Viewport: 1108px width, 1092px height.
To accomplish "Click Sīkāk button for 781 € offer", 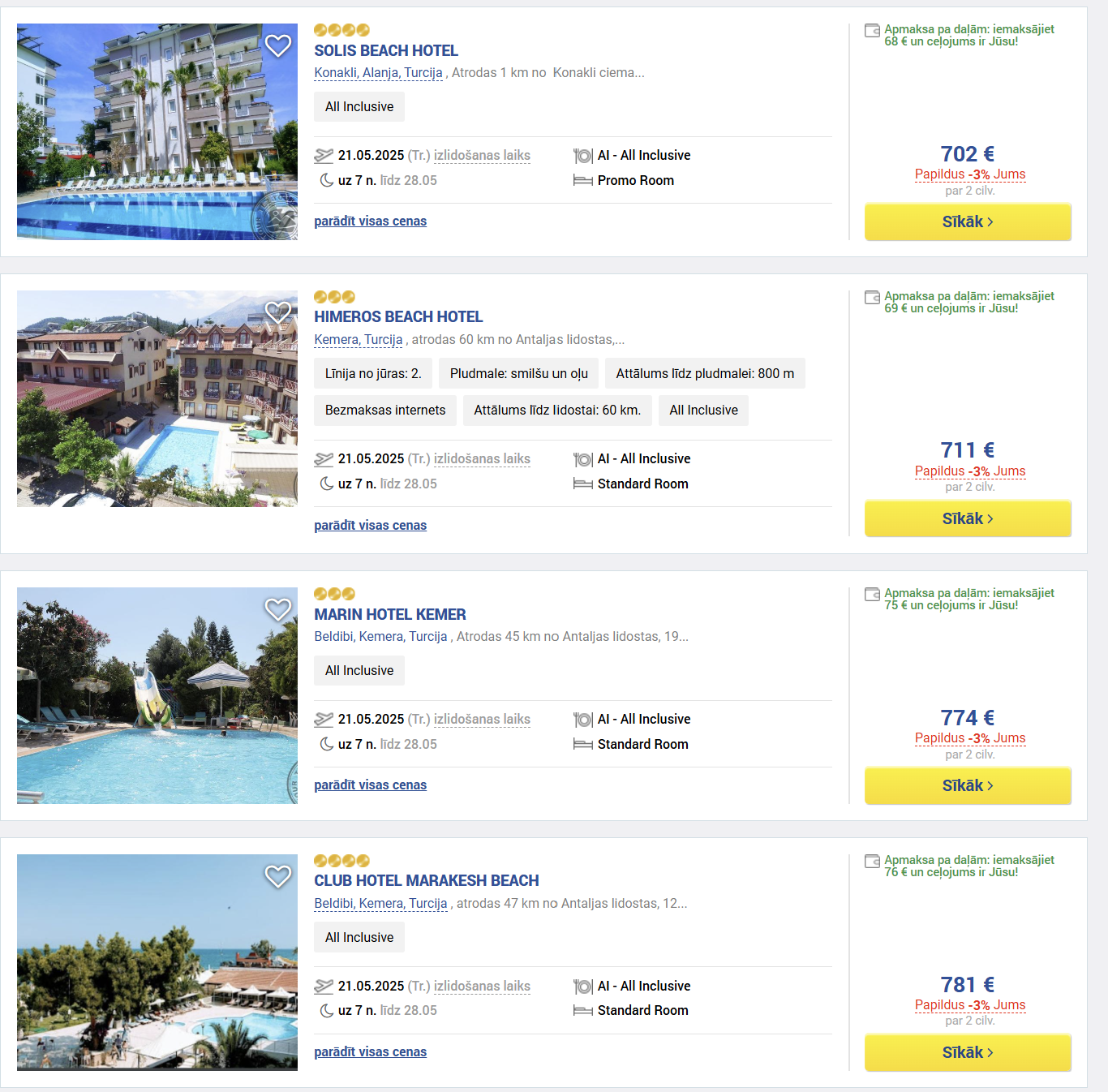I will tap(968, 1052).
